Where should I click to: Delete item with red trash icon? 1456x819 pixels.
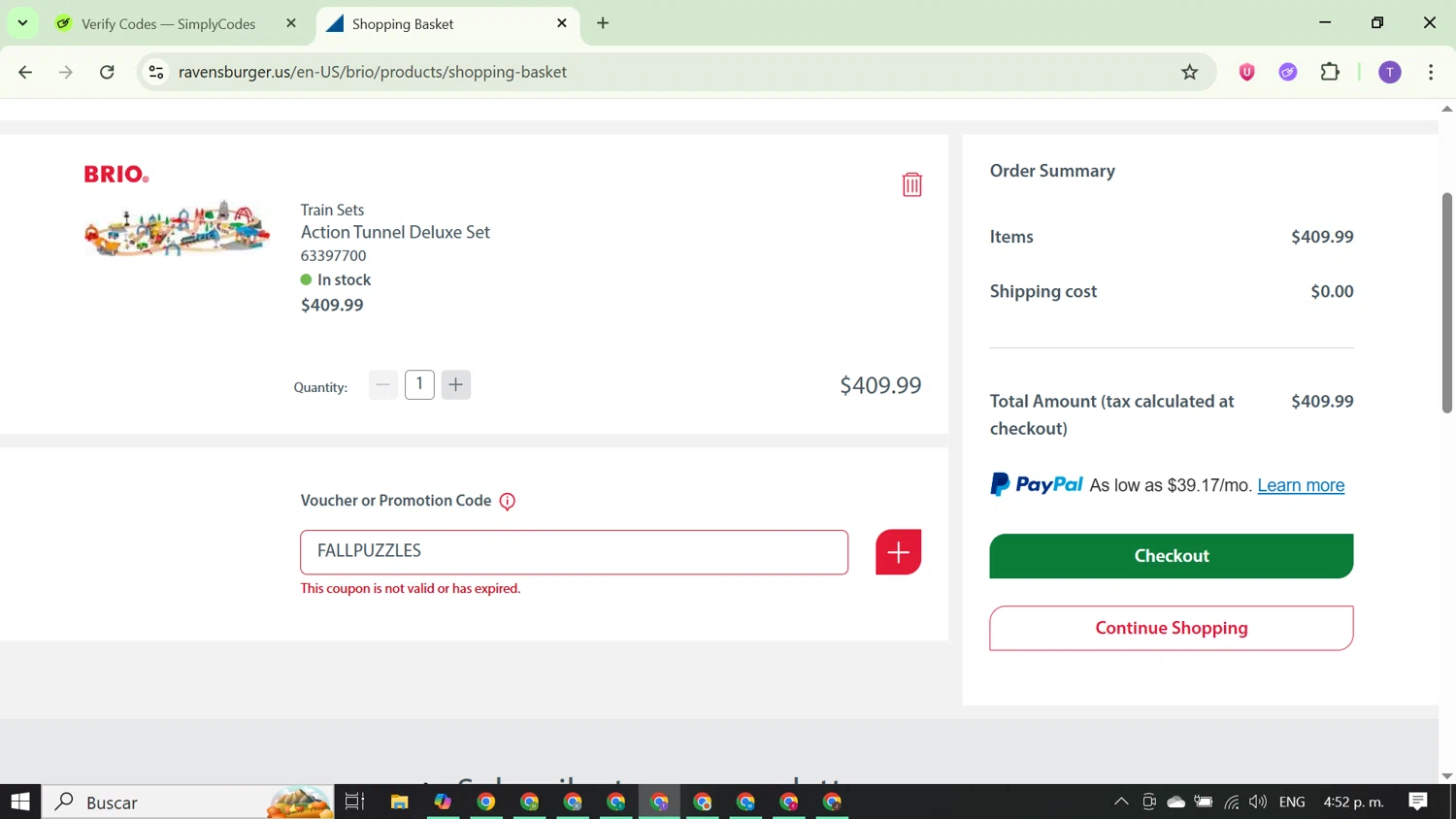point(911,184)
